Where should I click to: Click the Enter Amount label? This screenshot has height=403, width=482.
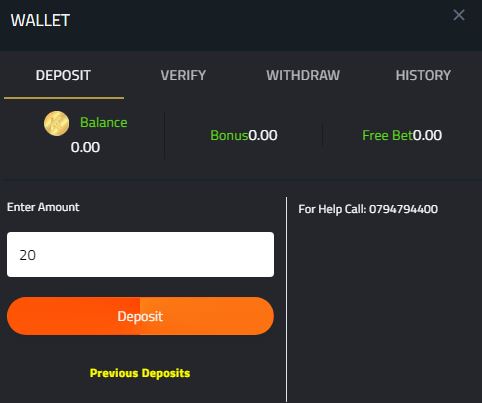[x=43, y=207]
